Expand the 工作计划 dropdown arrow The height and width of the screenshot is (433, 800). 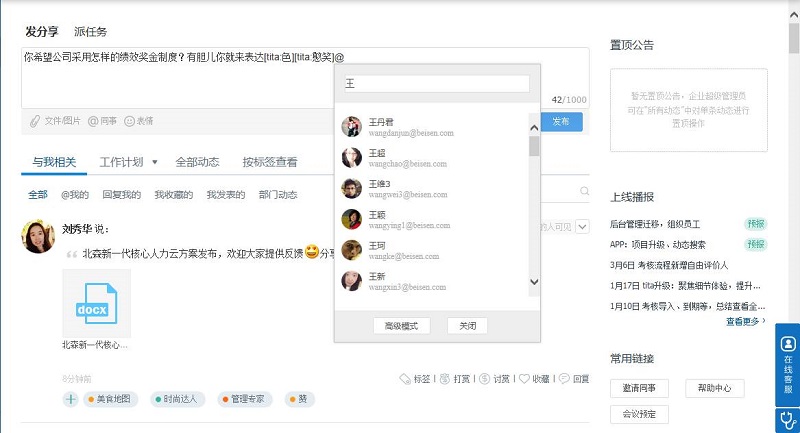coord(154,161)
